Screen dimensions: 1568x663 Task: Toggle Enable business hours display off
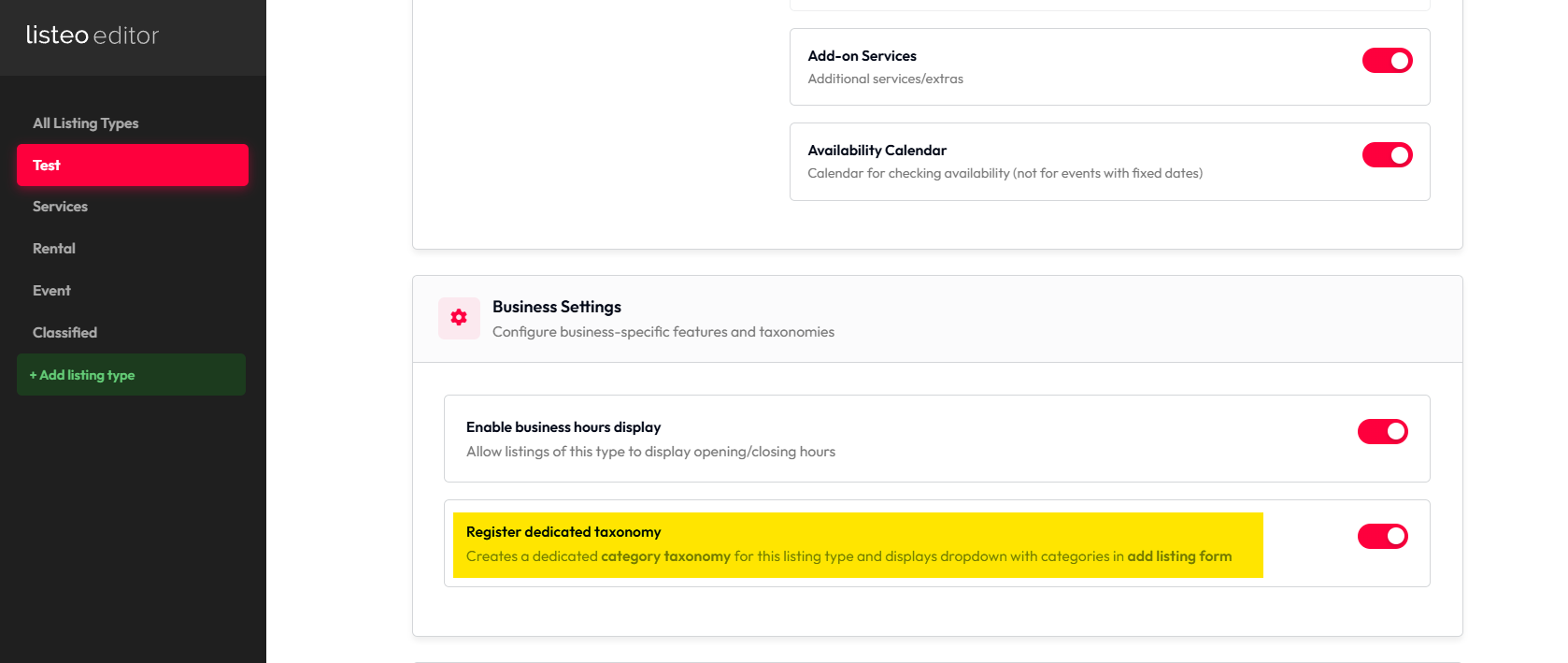point(1382,432)
